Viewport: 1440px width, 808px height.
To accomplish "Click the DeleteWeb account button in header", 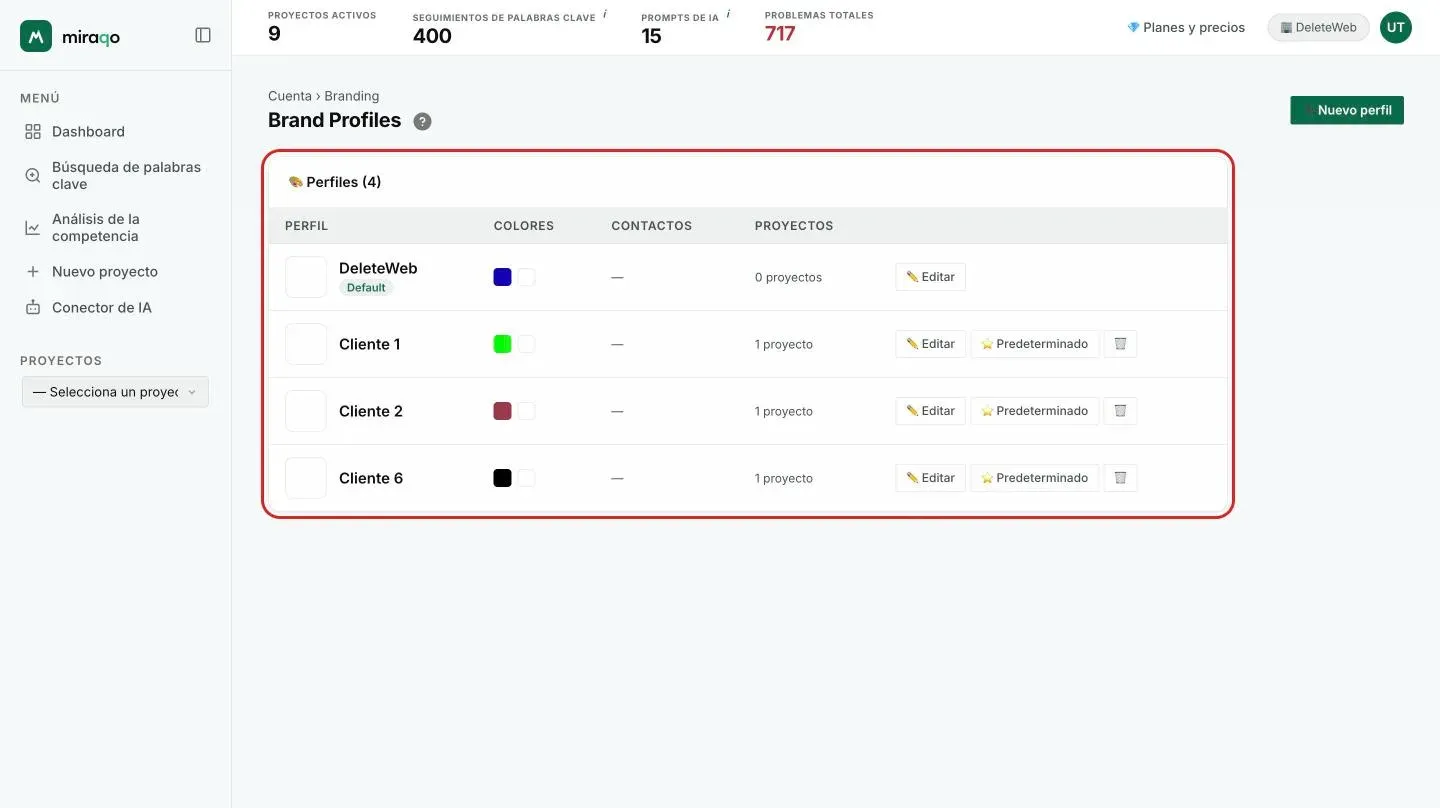I will [1318, 28].
